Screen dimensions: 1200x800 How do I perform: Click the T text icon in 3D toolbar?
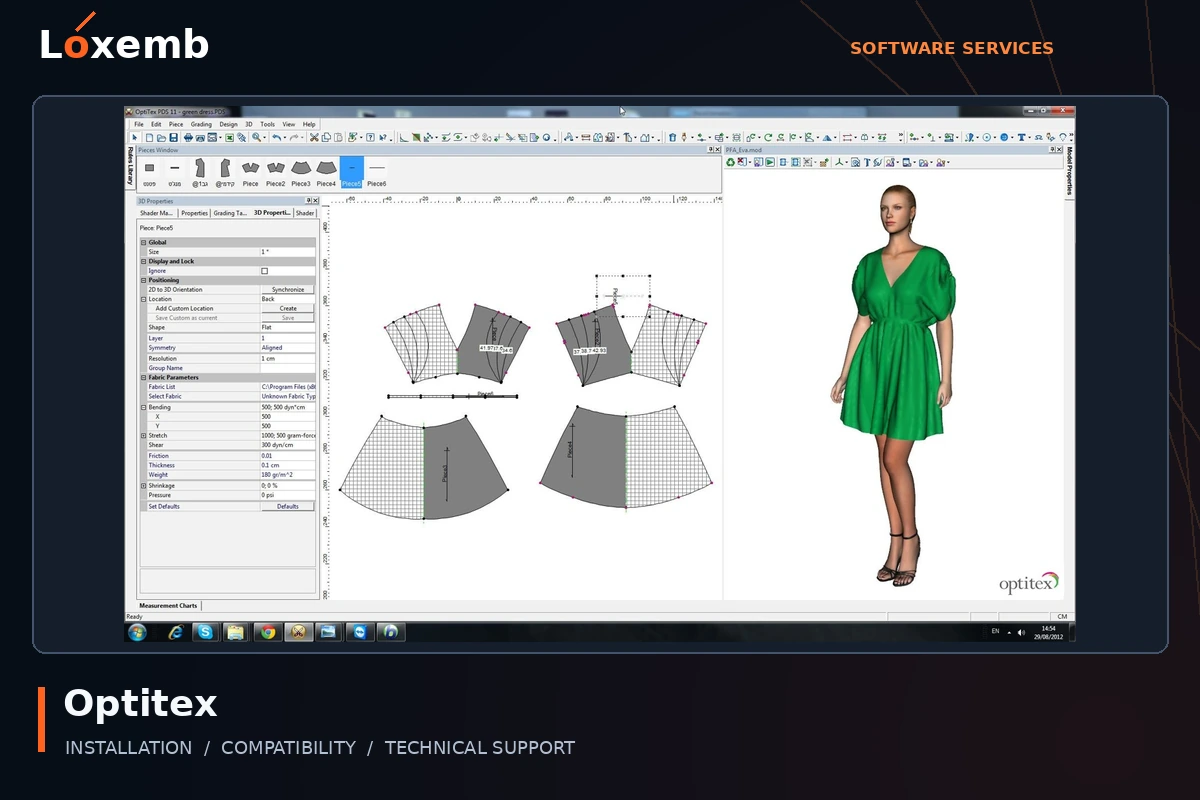(867, 162)
